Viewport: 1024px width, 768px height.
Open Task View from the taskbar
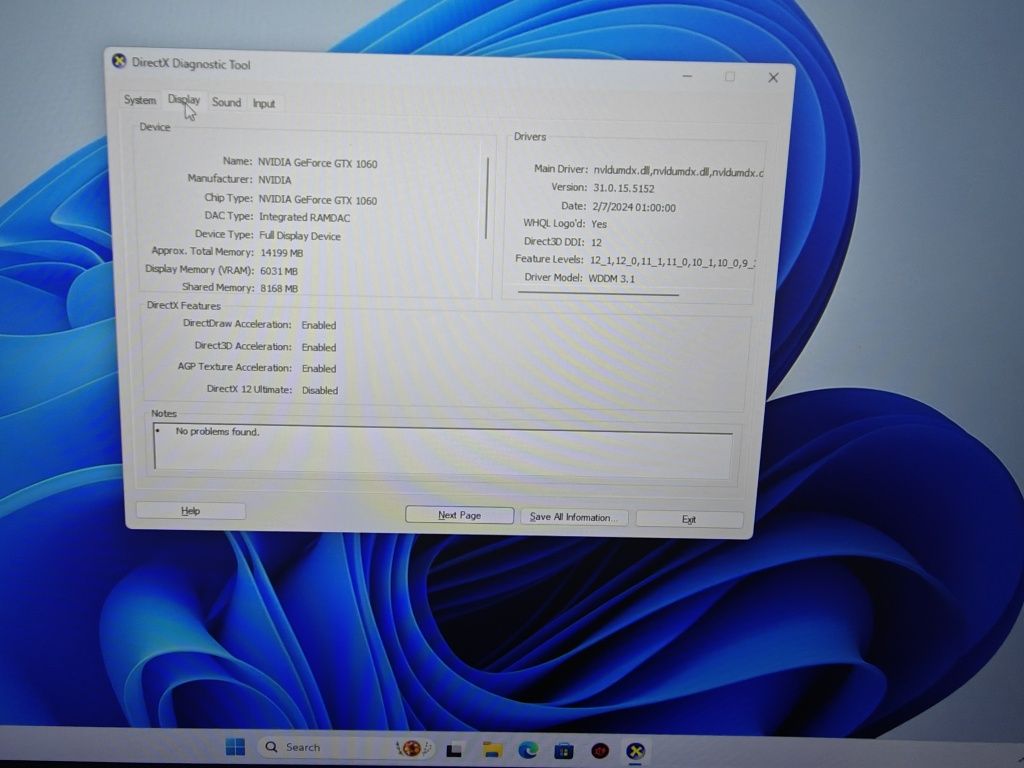455,750
